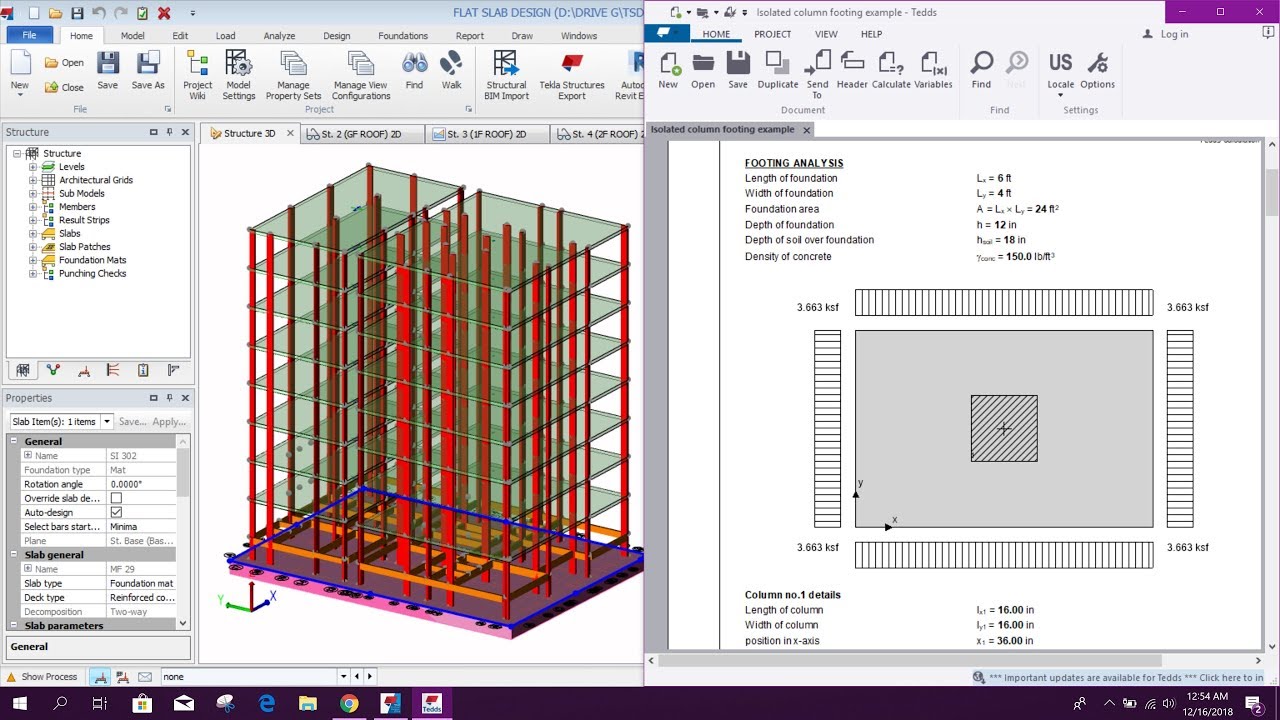This screenshot has width=1280, height=720.
Task: Open the Slab Item(s) dropdown
Action: click(109, 421)
